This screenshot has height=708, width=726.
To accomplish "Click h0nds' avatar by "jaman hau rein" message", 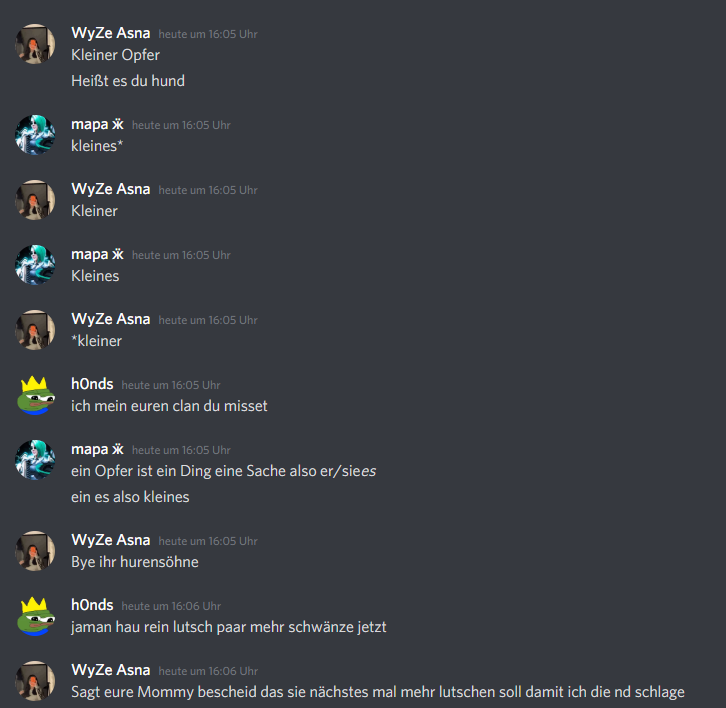I will [x=35, y=616].
